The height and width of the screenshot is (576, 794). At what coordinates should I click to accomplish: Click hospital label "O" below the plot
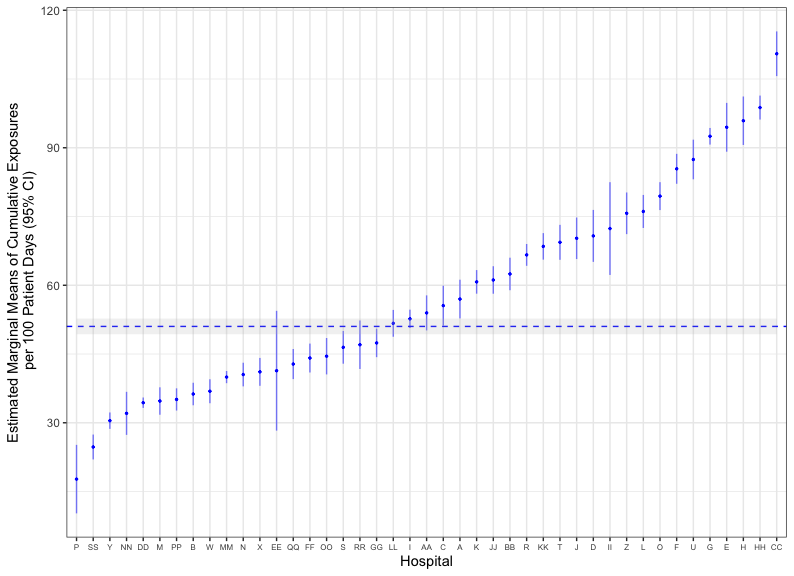pos(660,547)
